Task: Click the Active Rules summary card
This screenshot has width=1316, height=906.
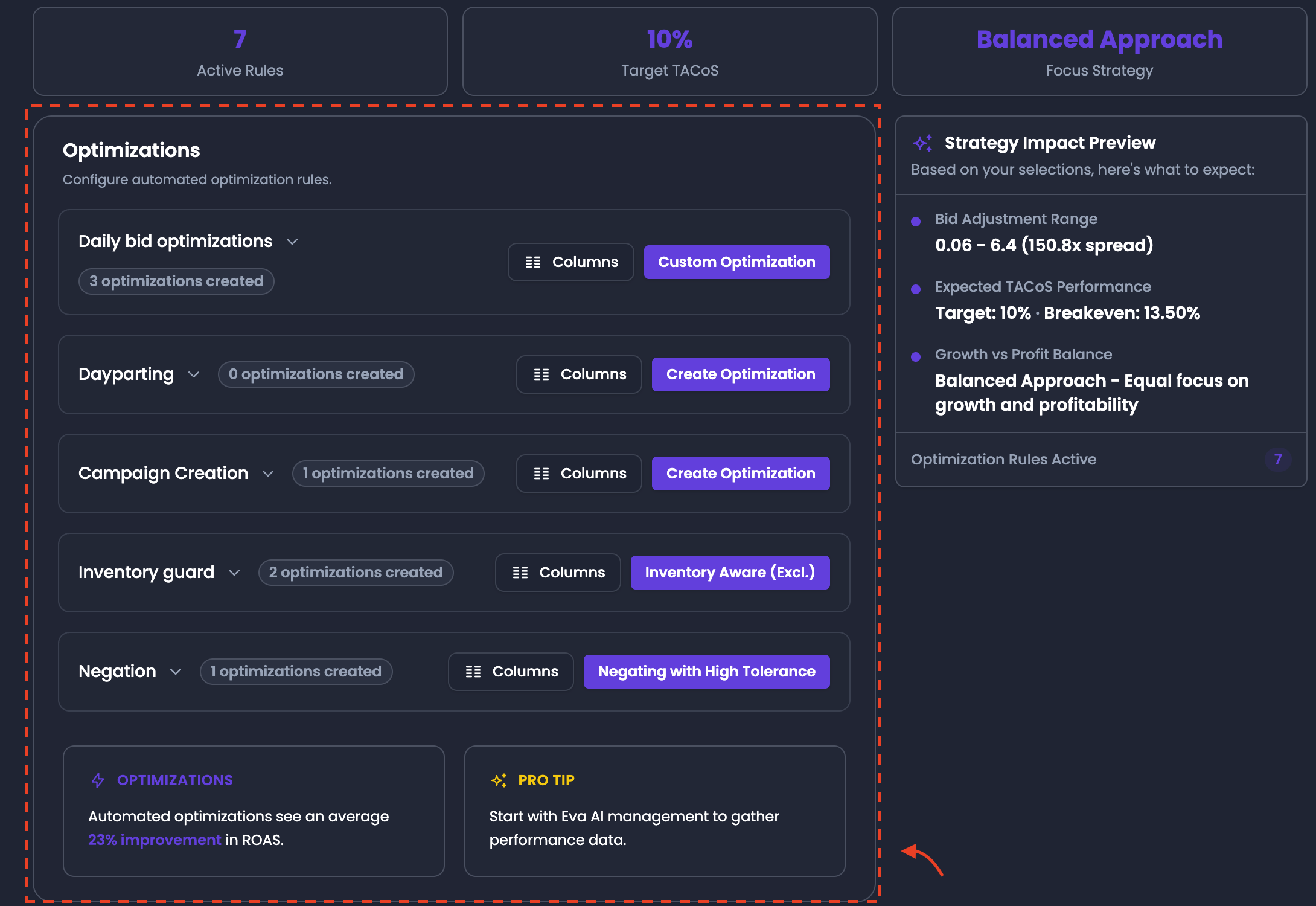Action: coord(240,51)
